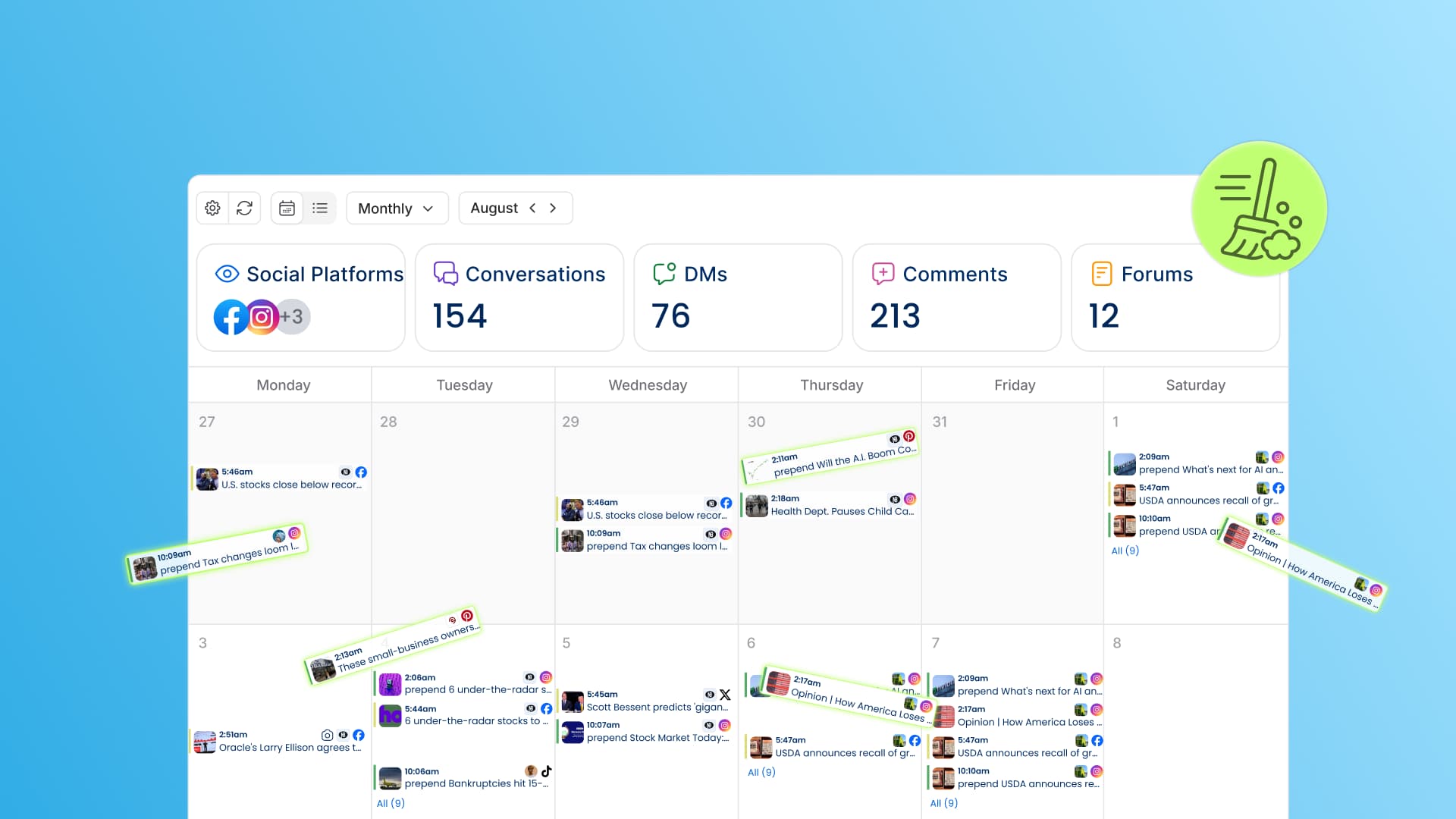The width and height of the screenshot is (1456, 819).
Task: Switch to calendar view icon
Action: click(287, 208)
